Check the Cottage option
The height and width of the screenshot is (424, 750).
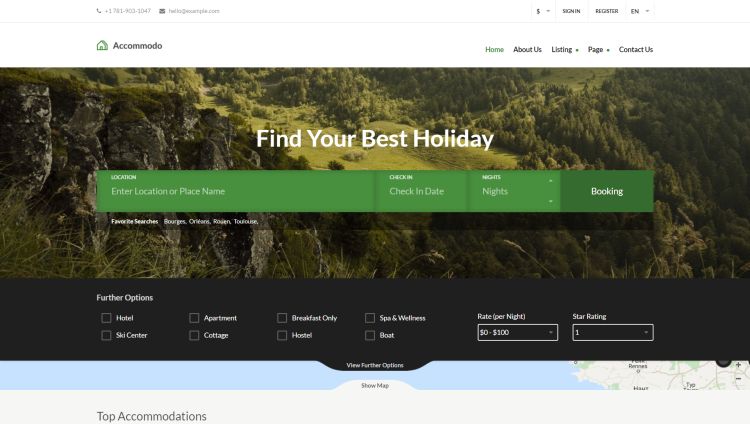pyautogui.click(x=194, y=335)
